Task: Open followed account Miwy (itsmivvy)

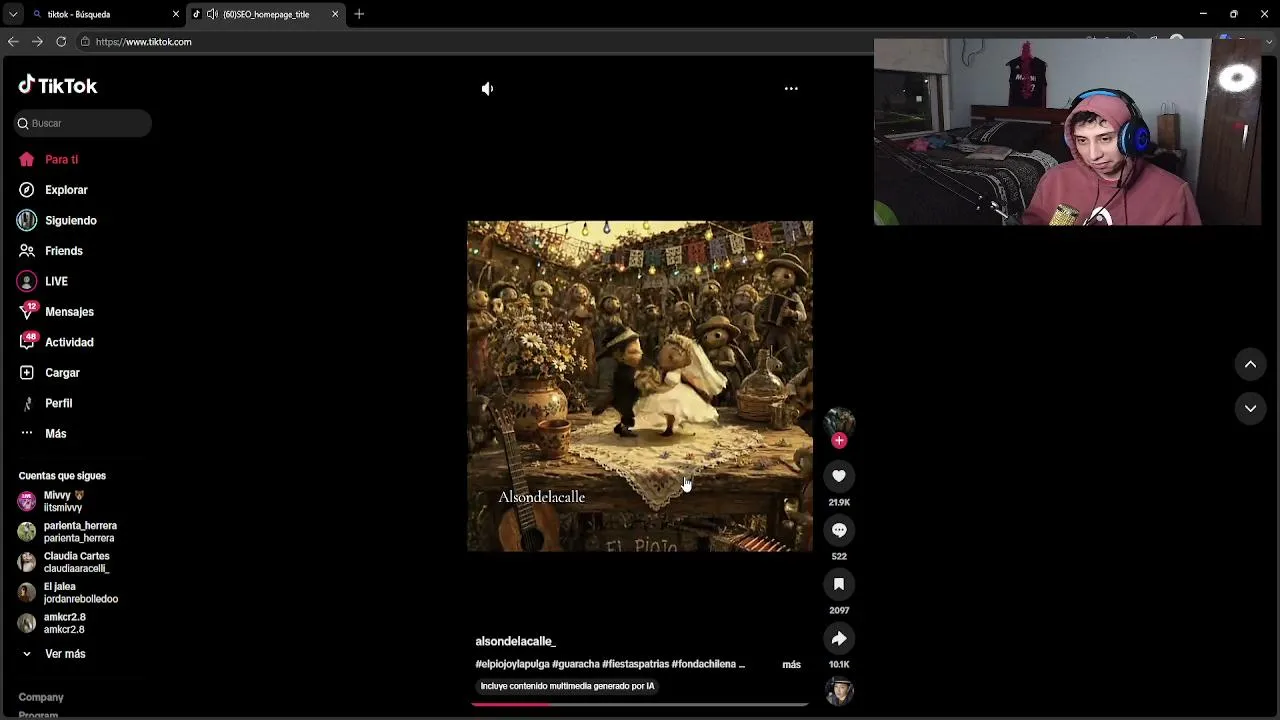Action: point(64,502)
